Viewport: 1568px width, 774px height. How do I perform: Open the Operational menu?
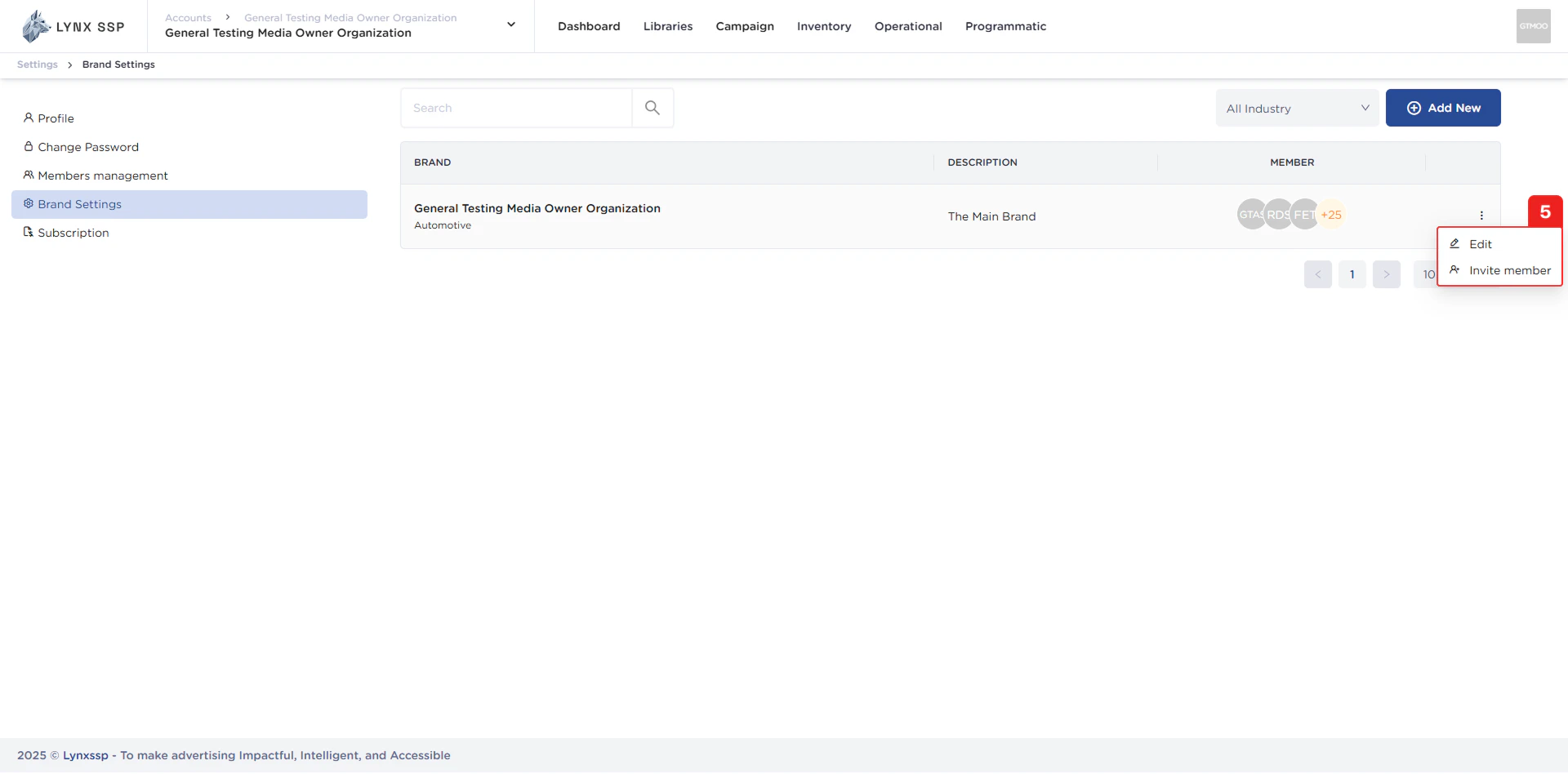click(x=908, y=26)
